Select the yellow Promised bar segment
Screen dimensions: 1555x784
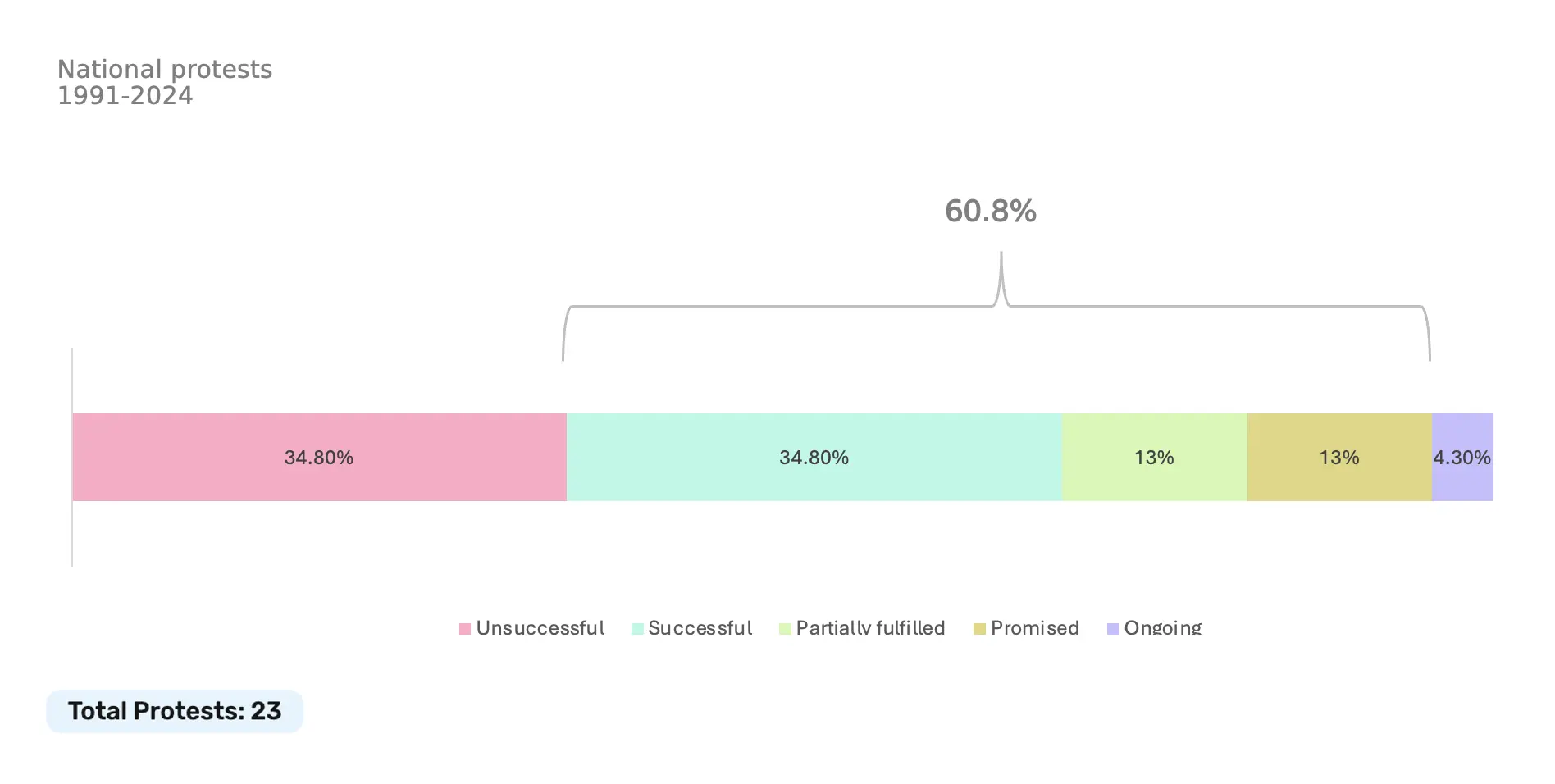tap(1338, 457)
